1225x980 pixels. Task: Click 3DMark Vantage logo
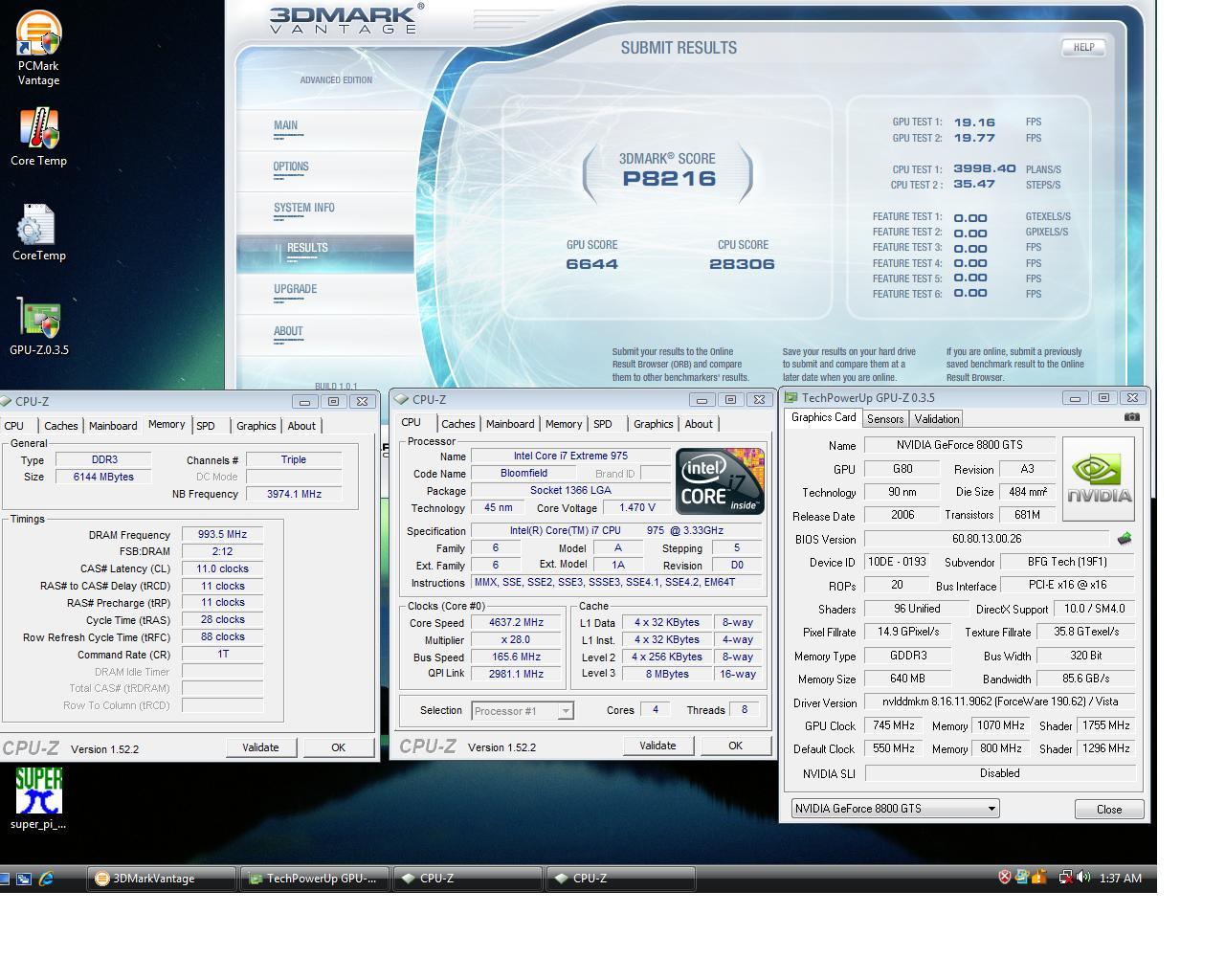[x=346, y=18]
